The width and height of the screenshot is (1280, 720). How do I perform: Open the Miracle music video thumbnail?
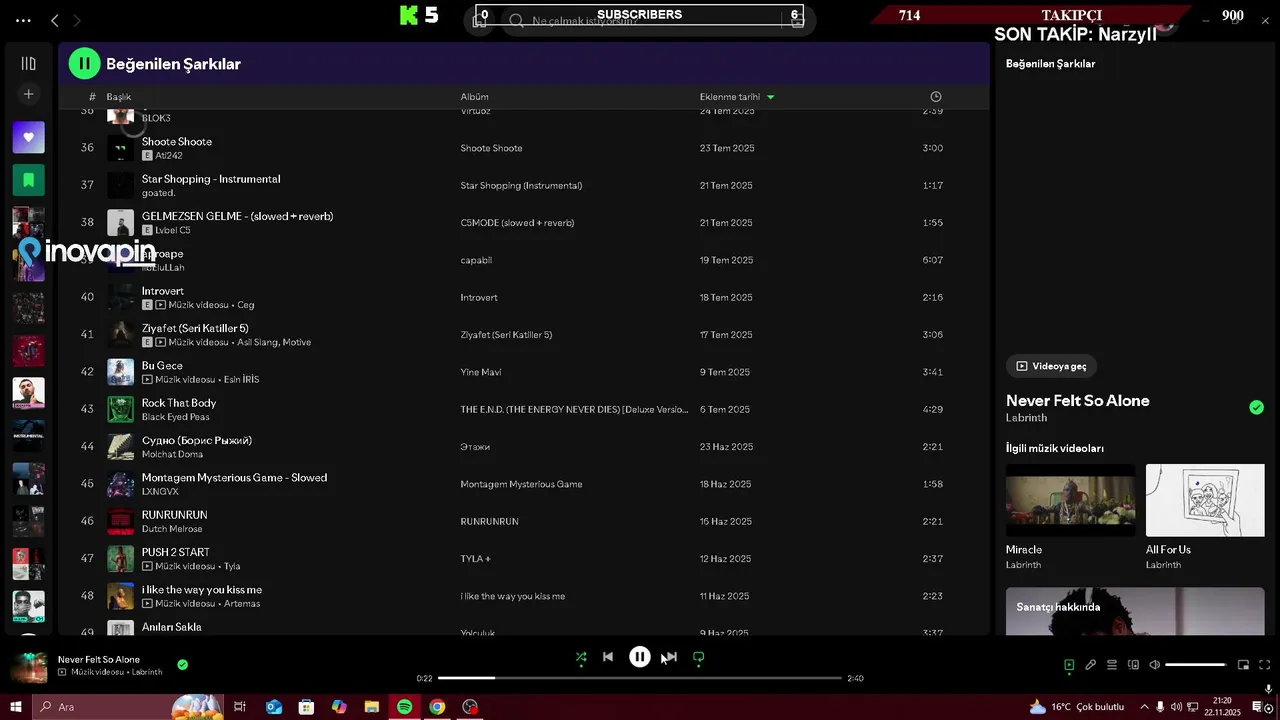tap(1070, 500)
